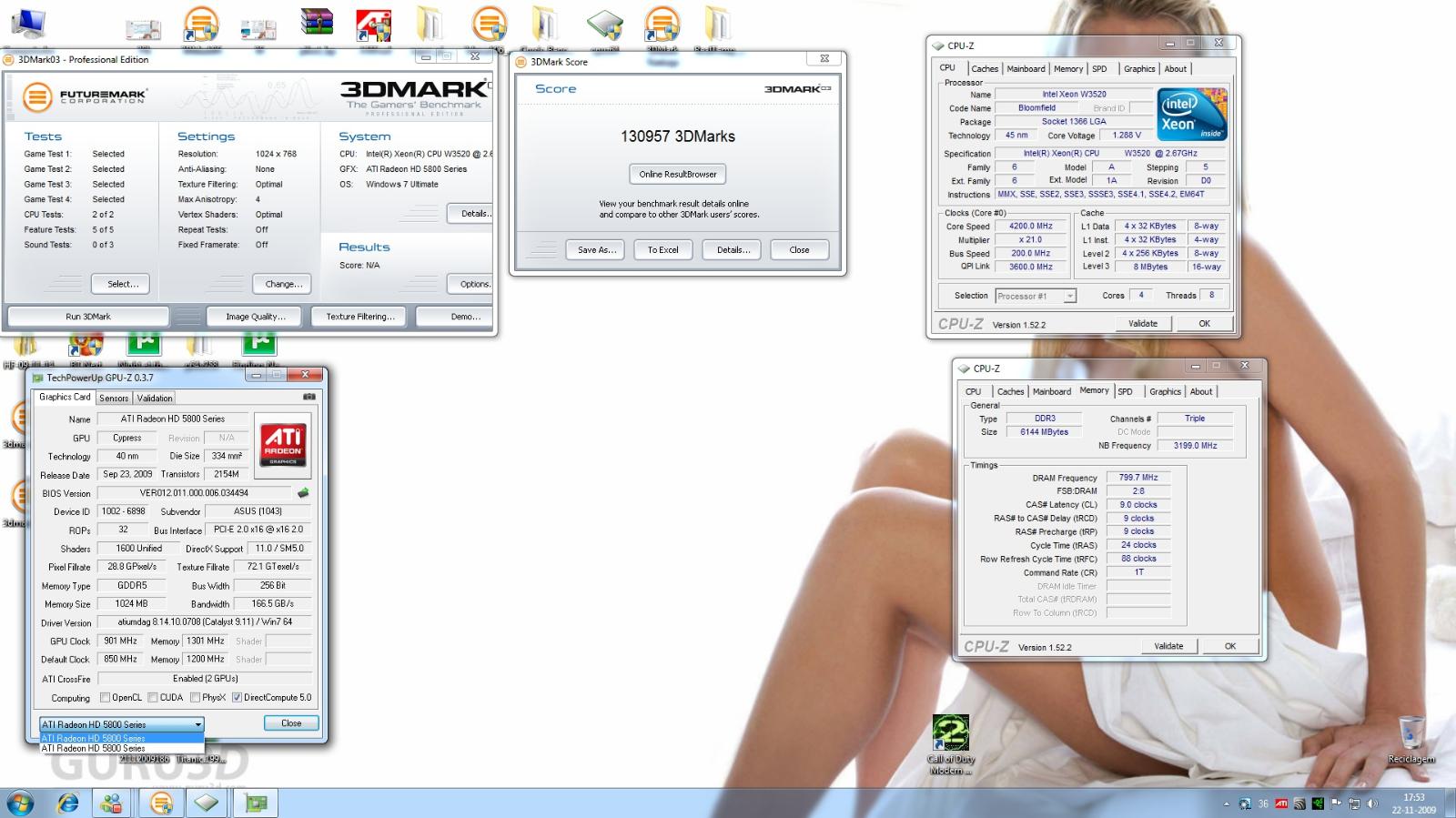The height and width of the screenshot is (818, 1456).
Task: Click OK in bottom CPU-Z memory window
Action: (1230, 646)
